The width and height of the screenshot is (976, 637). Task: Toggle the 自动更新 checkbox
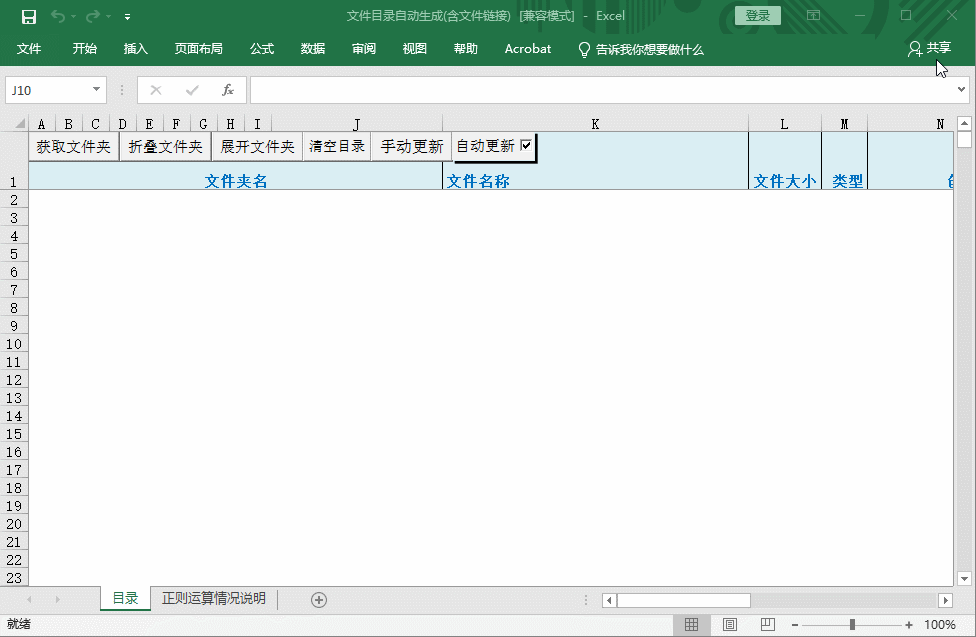526,146
